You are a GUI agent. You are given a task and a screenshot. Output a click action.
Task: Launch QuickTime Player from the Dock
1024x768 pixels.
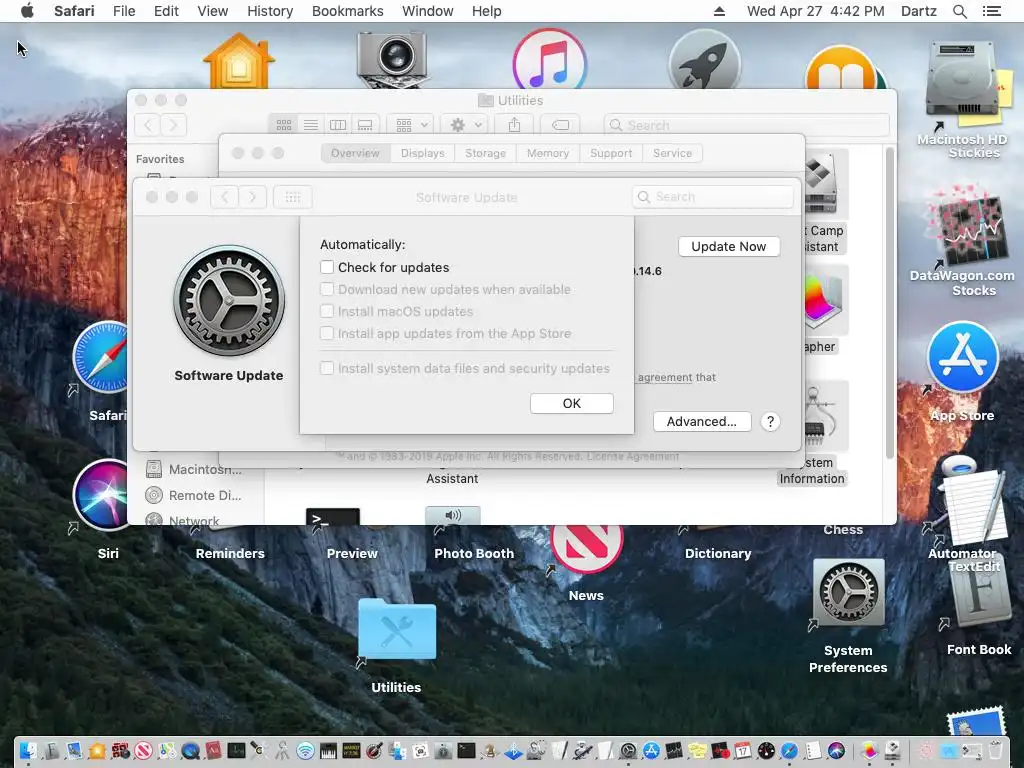(191, 750)
